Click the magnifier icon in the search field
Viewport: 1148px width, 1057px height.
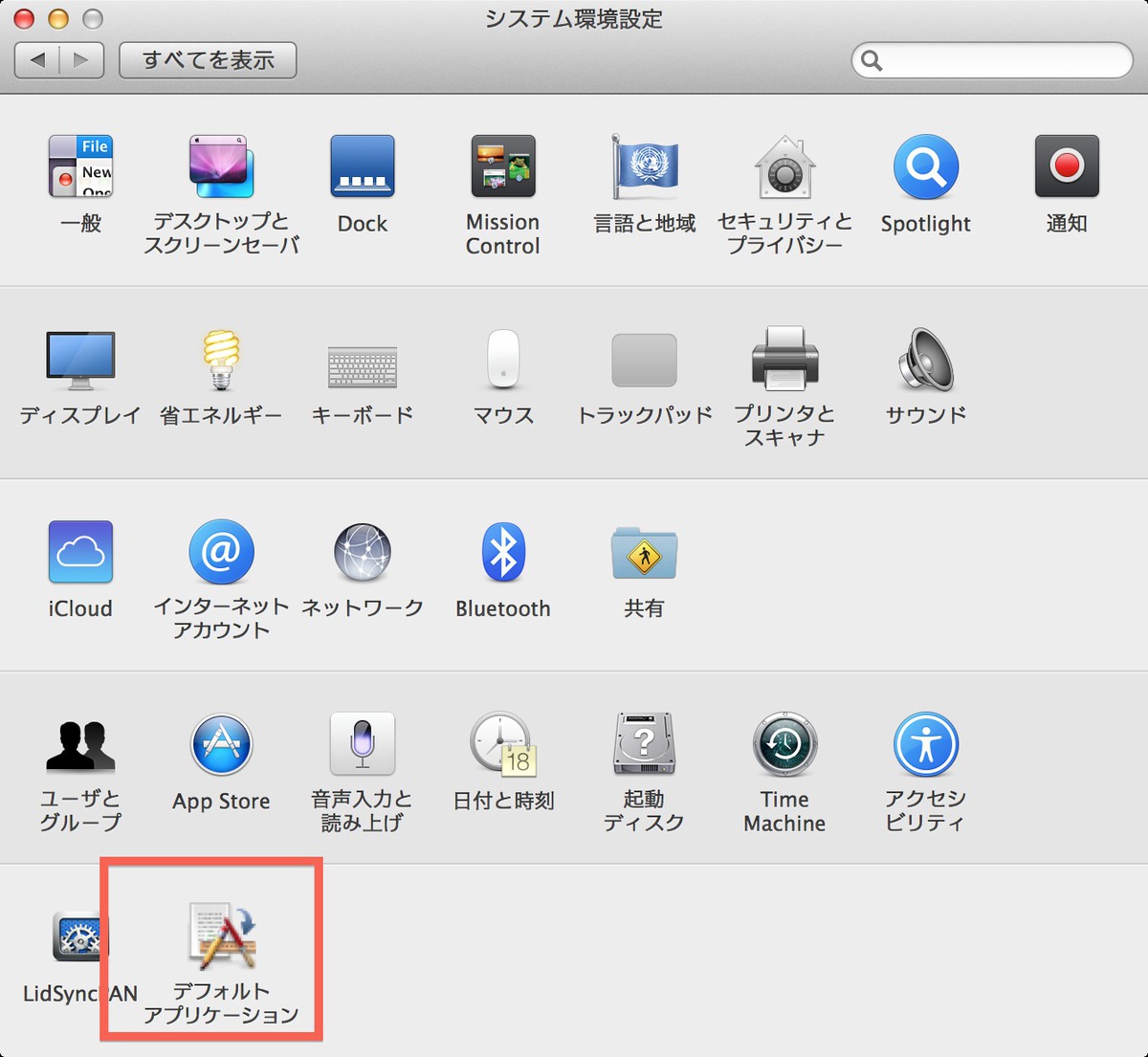tap(872, 61)
